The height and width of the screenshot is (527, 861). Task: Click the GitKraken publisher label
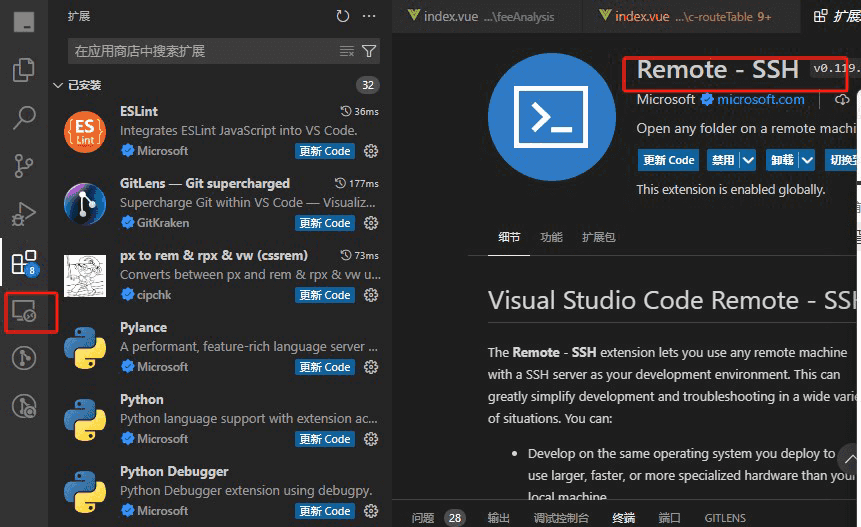163,222
